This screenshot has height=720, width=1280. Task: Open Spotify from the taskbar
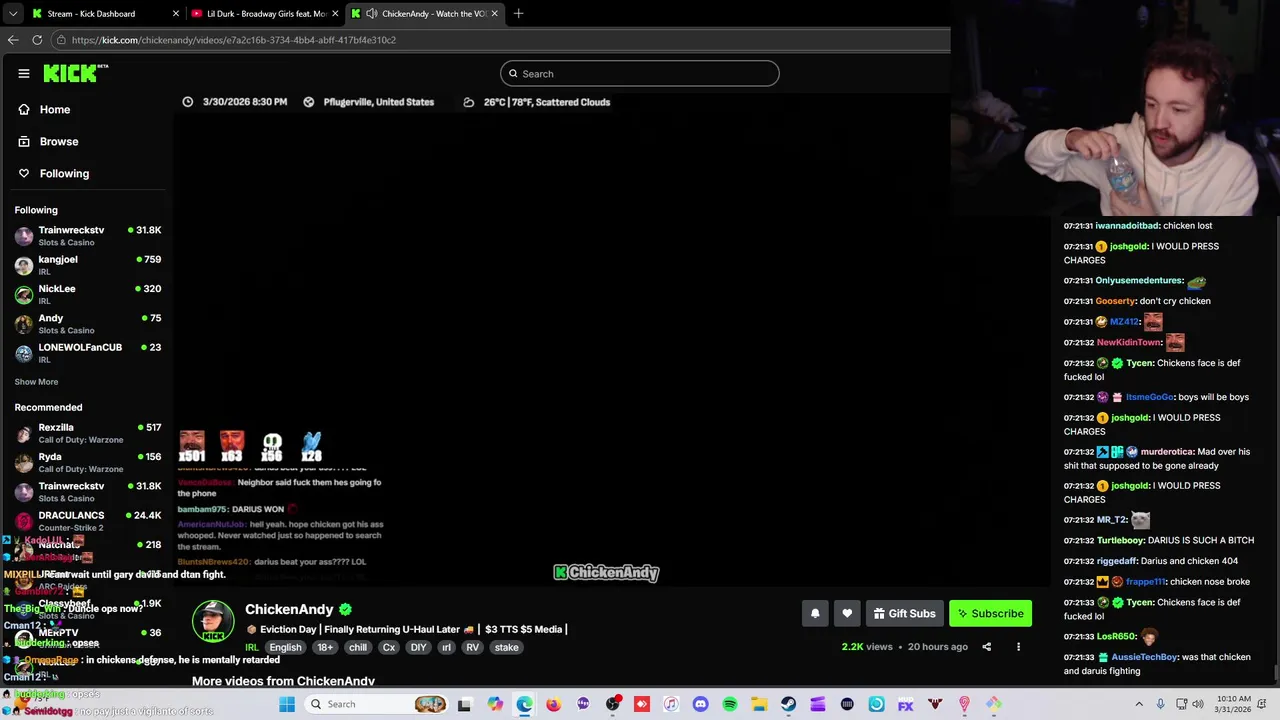point(730,704)
